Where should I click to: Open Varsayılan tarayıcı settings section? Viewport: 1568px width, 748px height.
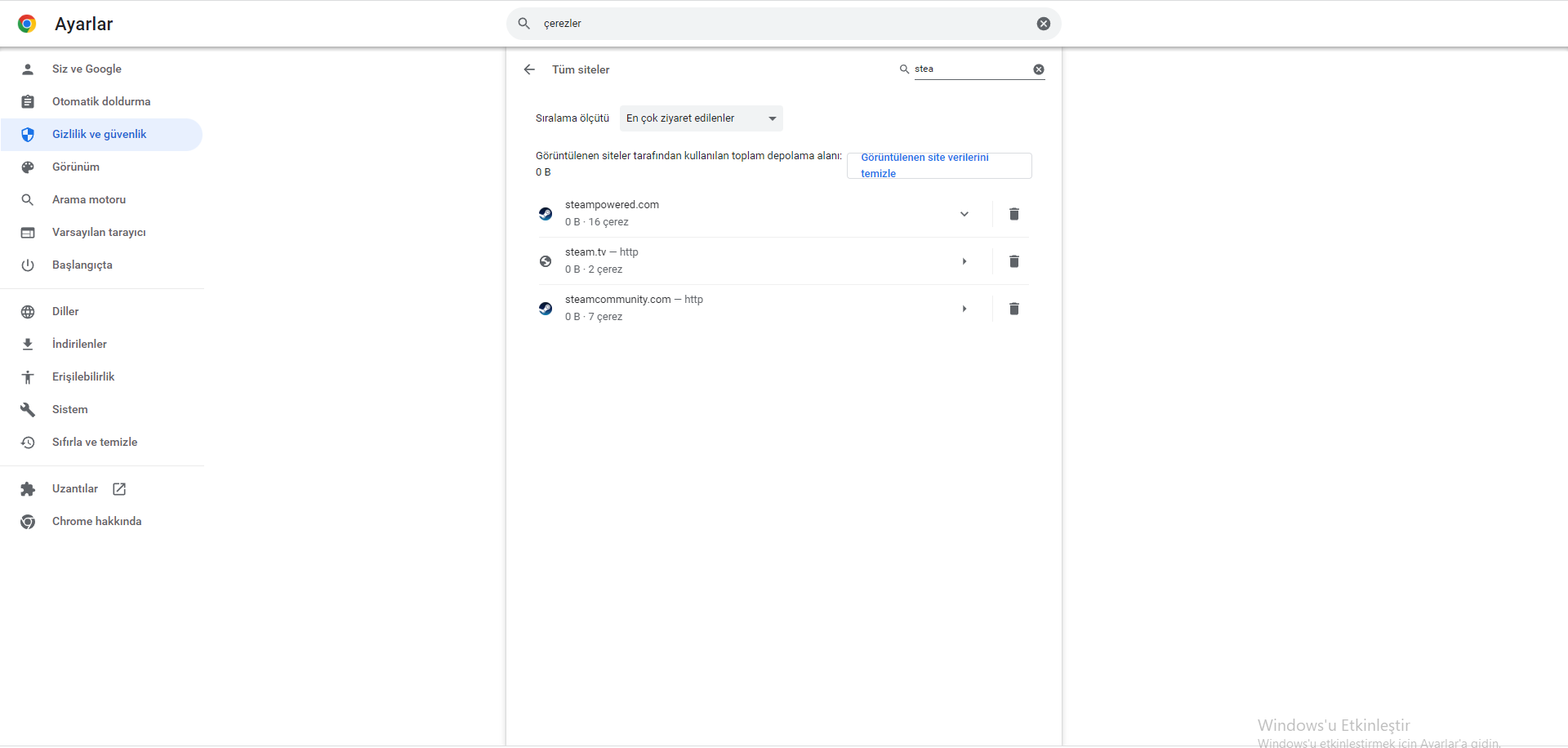(x=101, y=233)
